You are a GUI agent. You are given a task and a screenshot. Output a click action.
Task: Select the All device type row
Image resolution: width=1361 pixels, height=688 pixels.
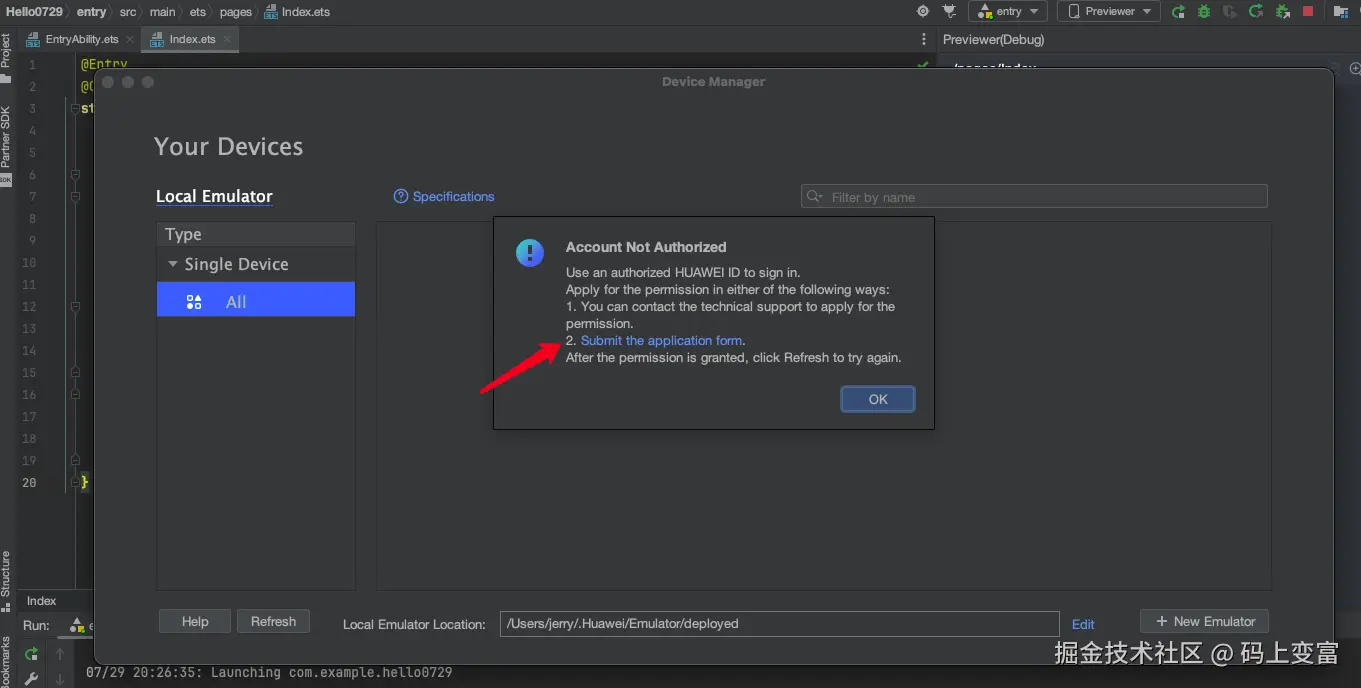[256, 301]
